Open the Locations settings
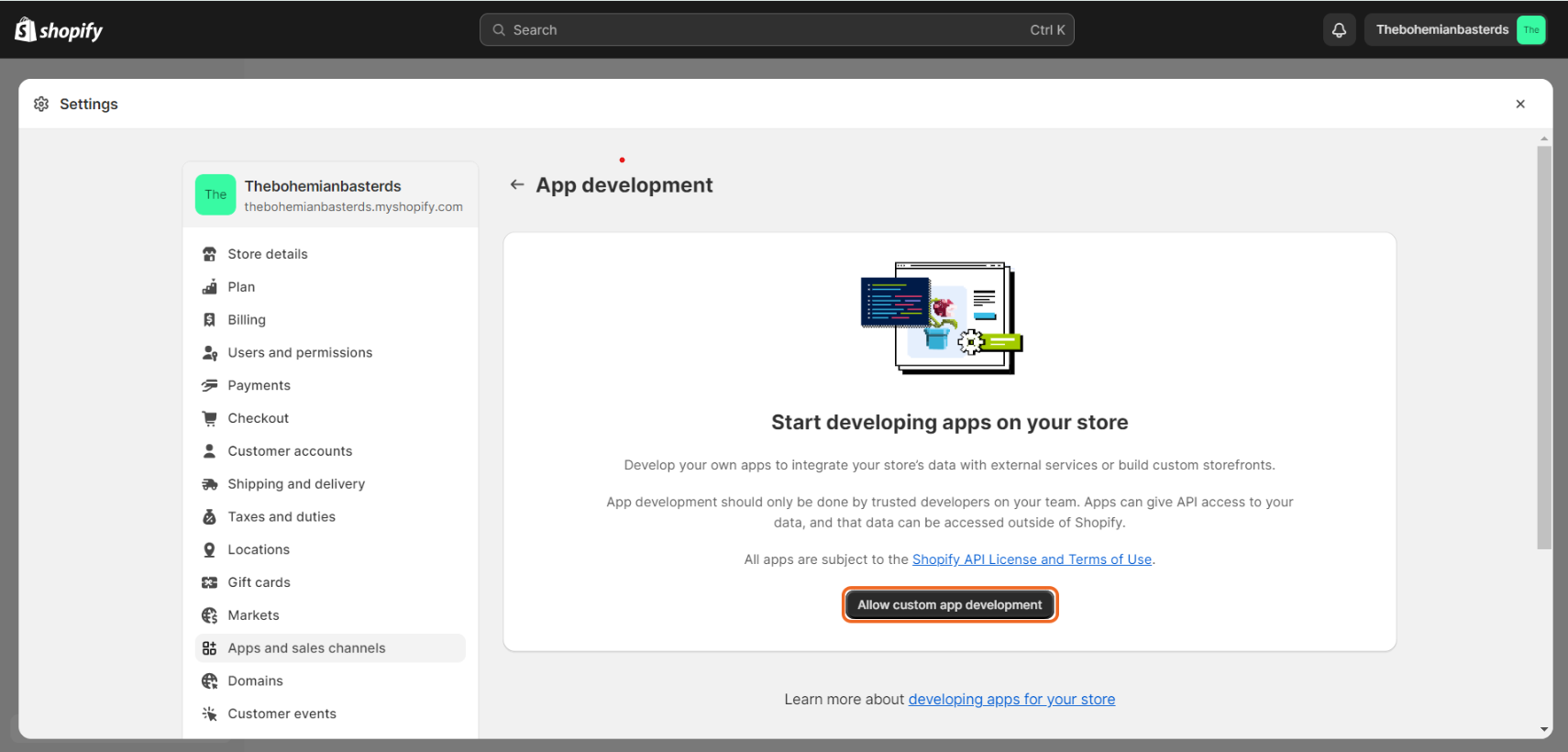The image size is (1568, 752). click(x=330, y=550)
